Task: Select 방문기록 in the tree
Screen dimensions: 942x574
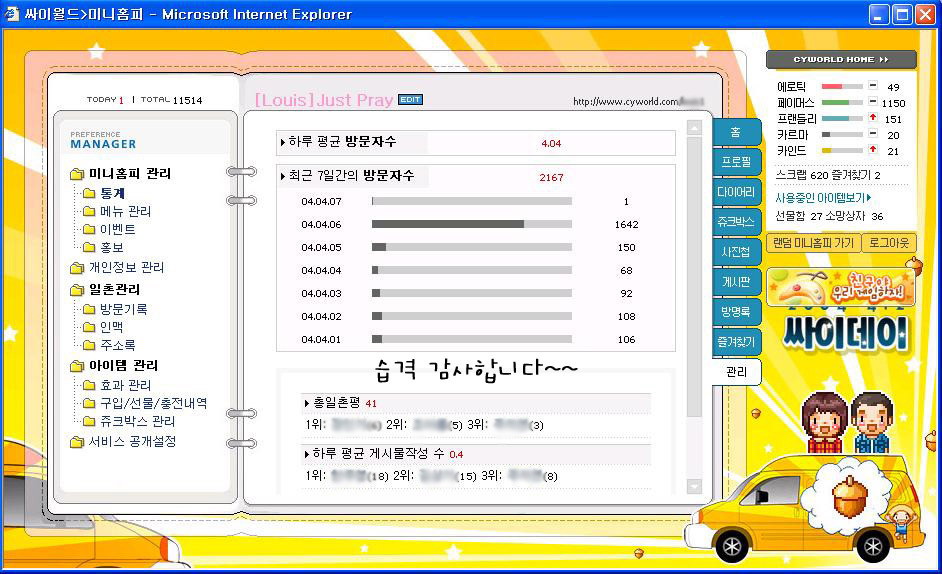Action: 124,310
